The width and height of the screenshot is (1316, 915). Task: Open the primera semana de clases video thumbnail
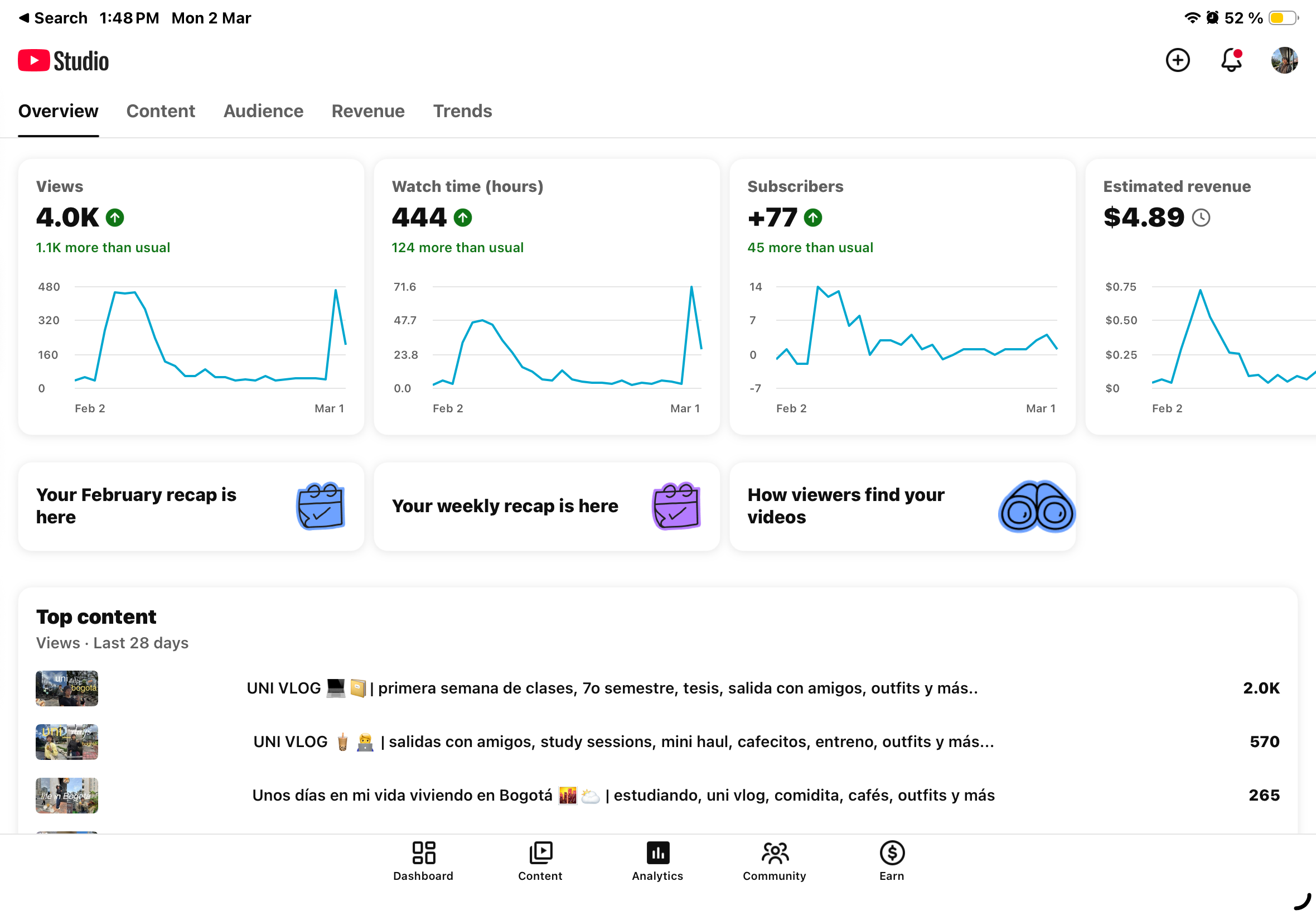(66, 688)
